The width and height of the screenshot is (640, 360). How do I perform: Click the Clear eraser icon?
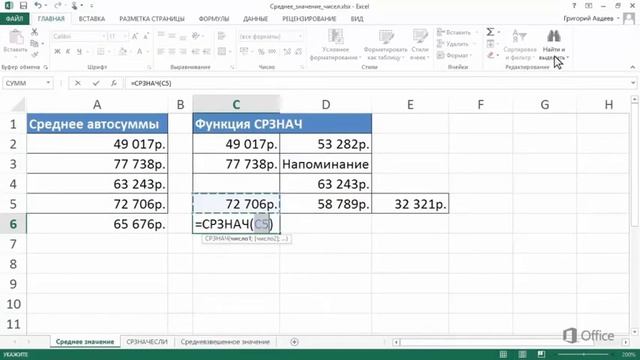tap(490, 55)
